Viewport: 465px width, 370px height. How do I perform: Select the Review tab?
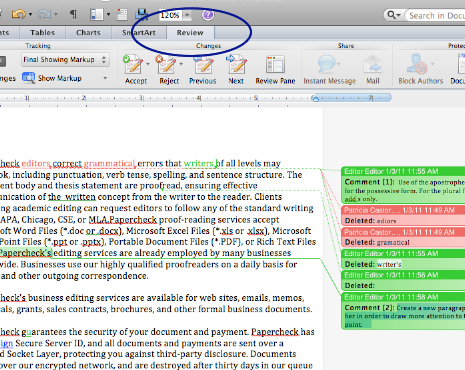coord(190,33)
